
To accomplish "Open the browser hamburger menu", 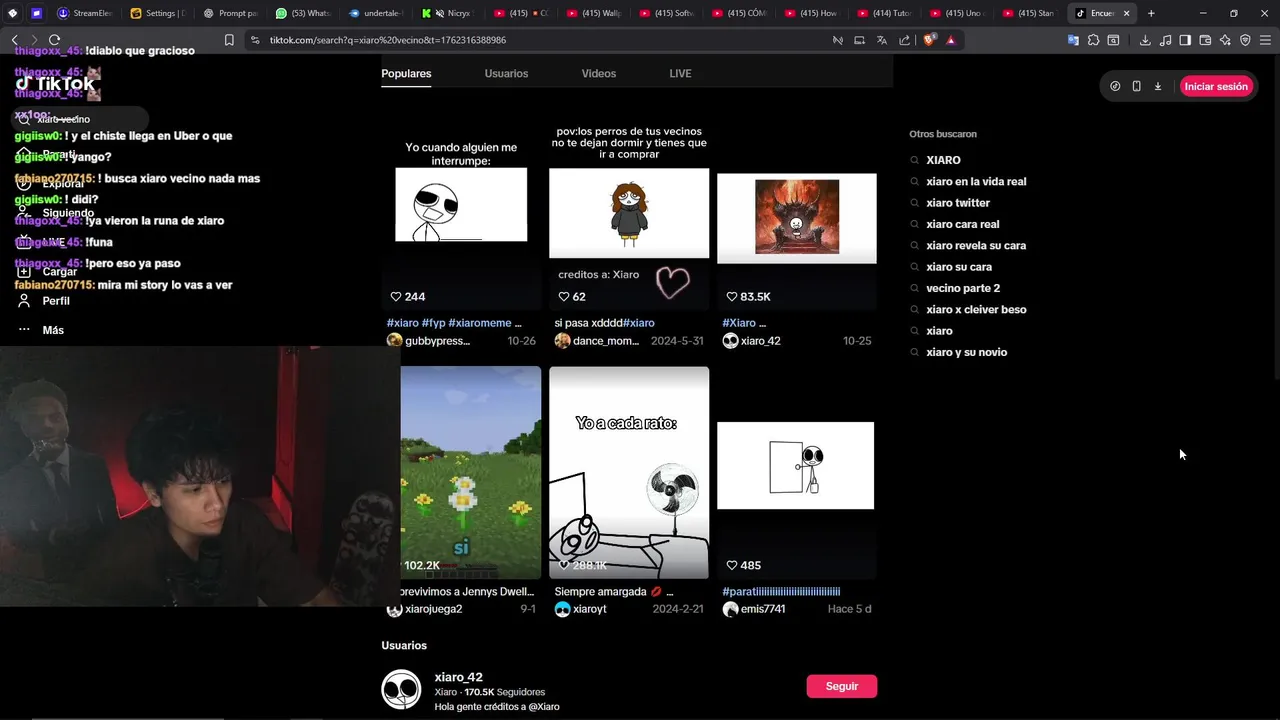I will (1265, 40).
